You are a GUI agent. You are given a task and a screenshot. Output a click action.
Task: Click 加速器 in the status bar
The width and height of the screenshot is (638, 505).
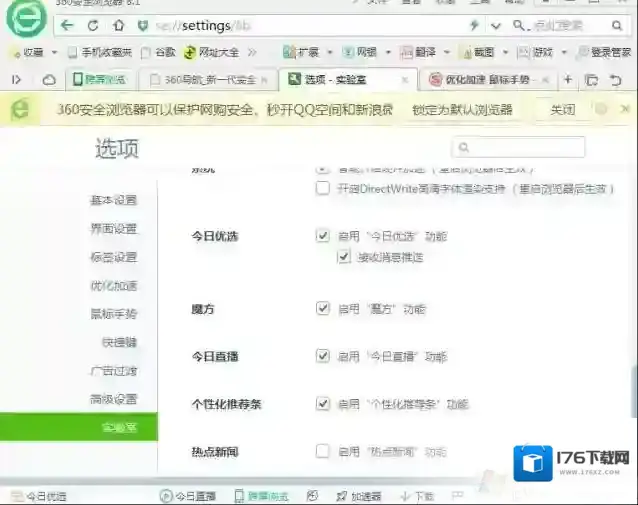(359, 496)
